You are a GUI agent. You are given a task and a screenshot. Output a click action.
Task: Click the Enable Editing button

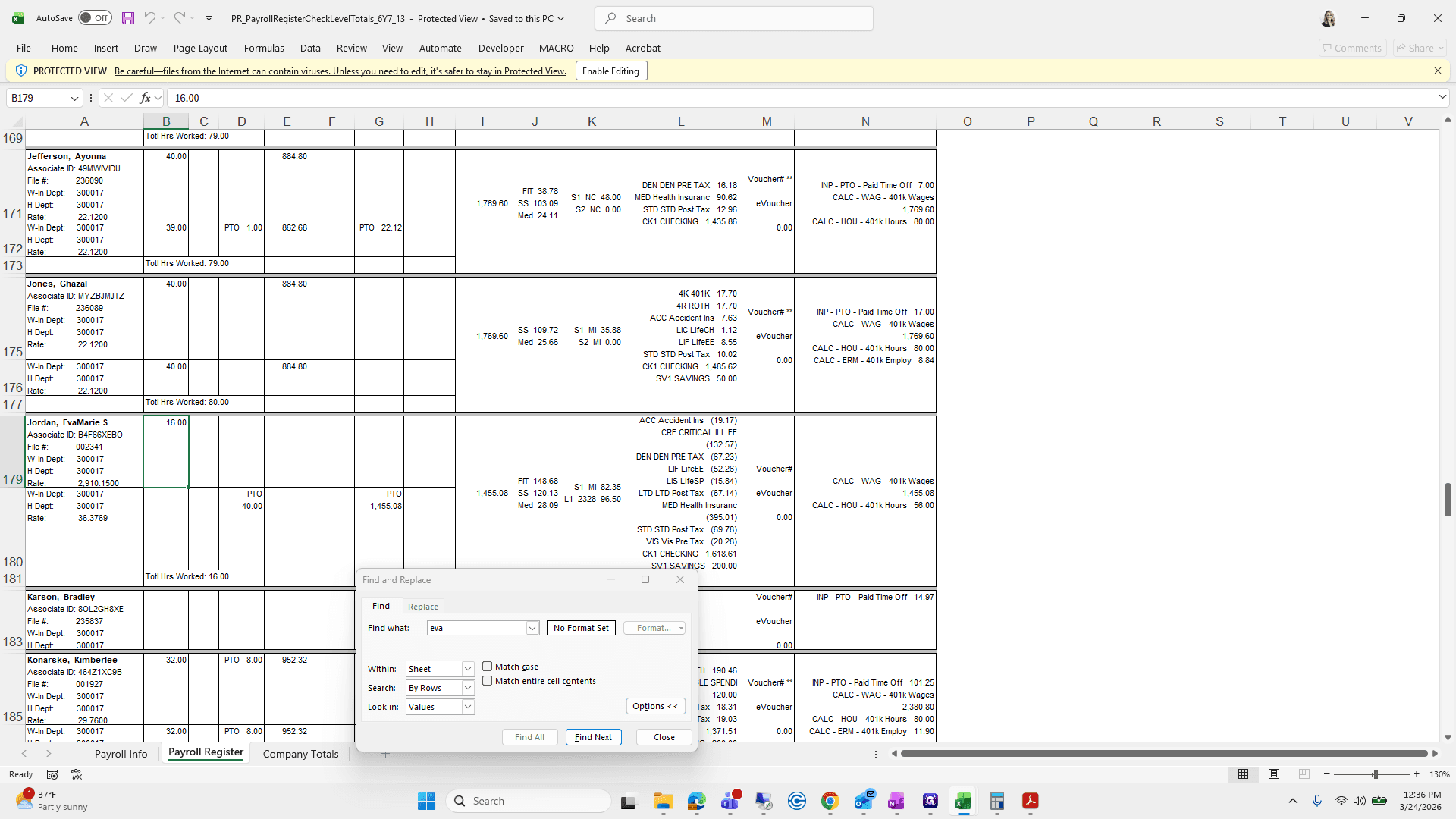610,71
